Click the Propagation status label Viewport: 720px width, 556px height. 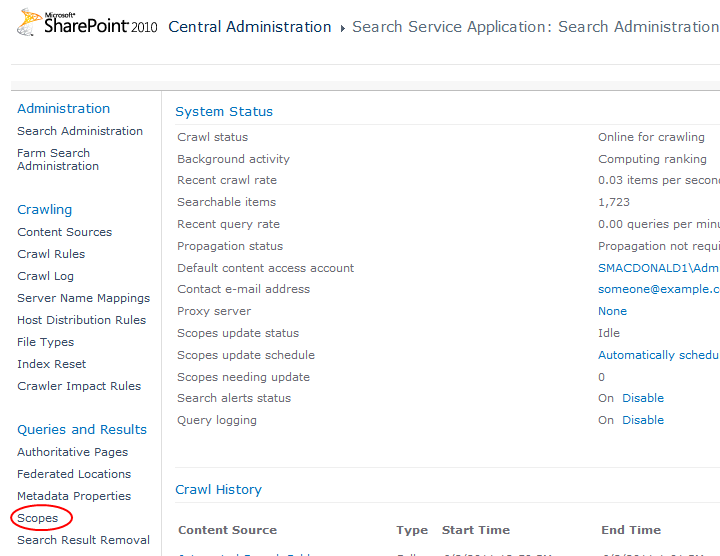point(230,246)
